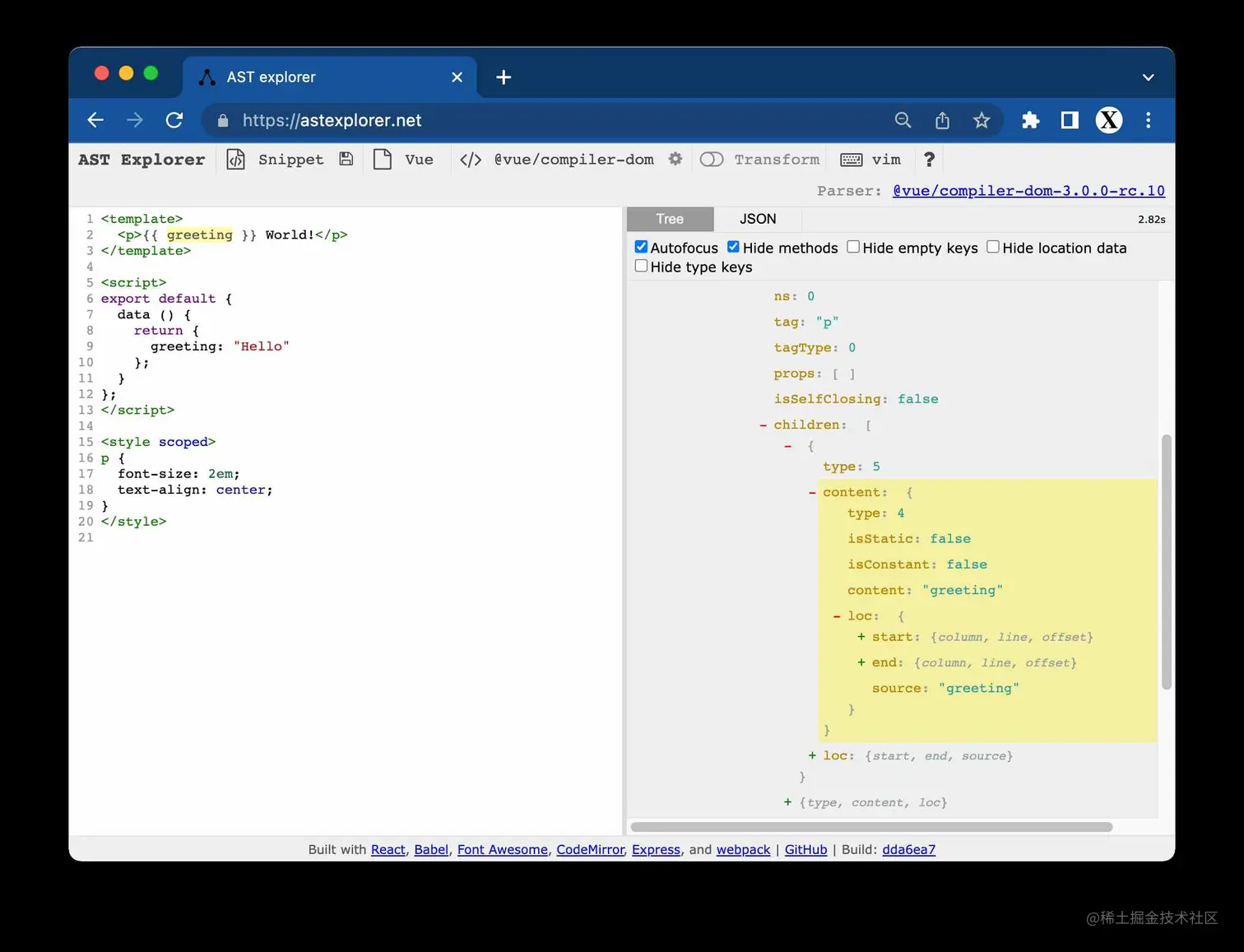
Task: Switch to the JSON tab
Action: 758,219
